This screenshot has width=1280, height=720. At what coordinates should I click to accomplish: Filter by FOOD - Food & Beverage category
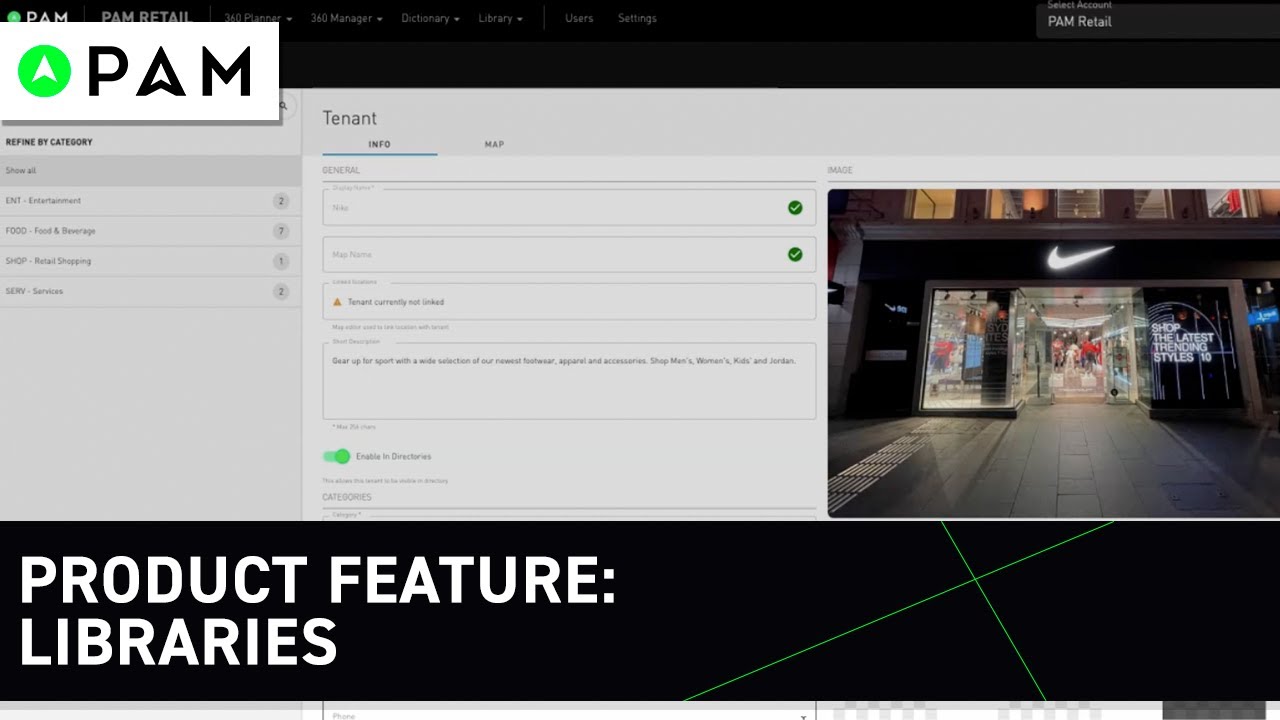(150, 231)
